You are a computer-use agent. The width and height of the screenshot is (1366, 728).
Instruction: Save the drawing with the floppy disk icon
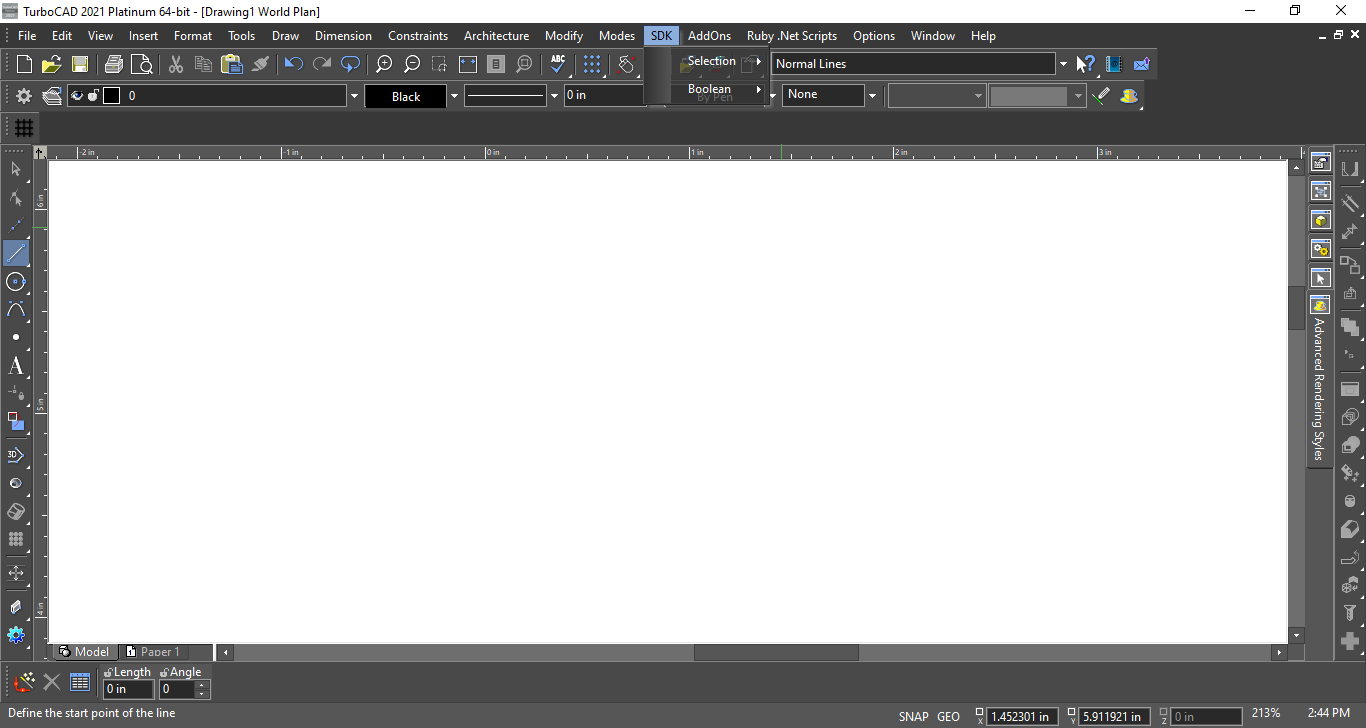coord(80,64)
